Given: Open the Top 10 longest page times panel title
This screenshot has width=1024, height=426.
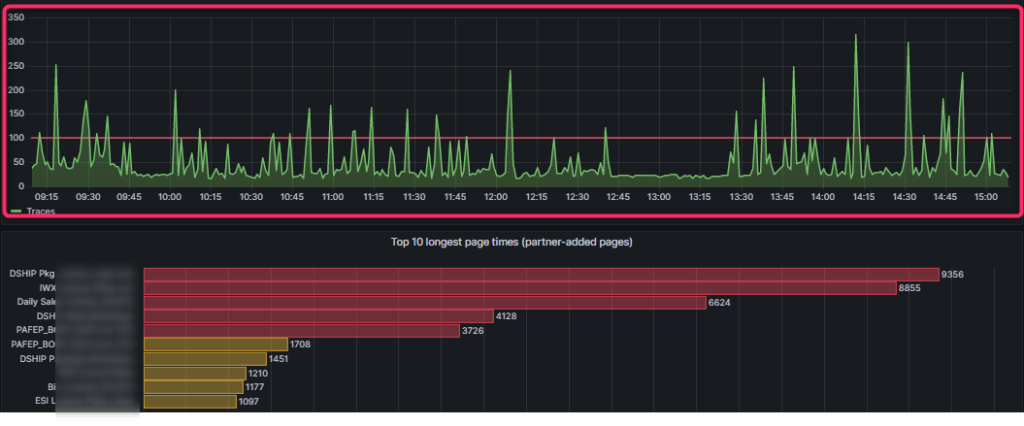Looking at the screenshot, I should [x=510, y=242].
